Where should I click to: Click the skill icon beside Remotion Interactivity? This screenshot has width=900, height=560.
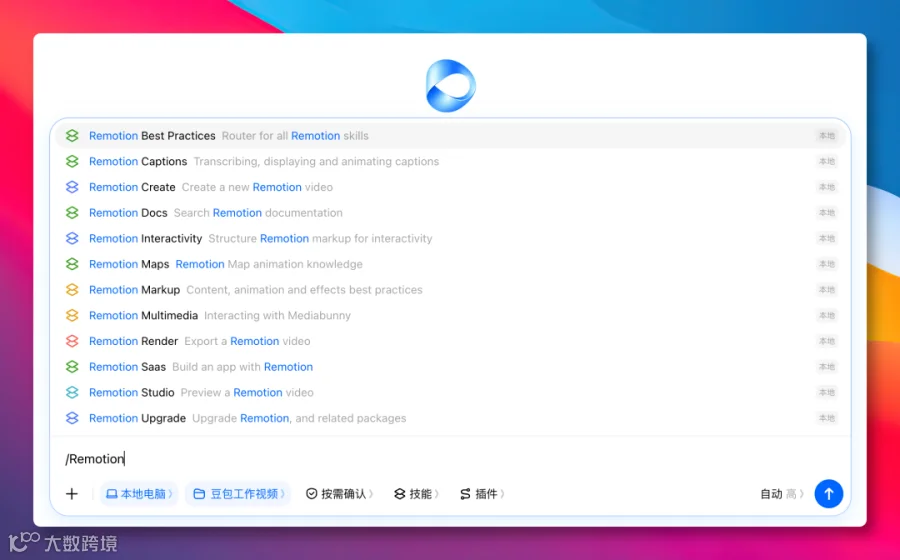(x=72, y=239)
